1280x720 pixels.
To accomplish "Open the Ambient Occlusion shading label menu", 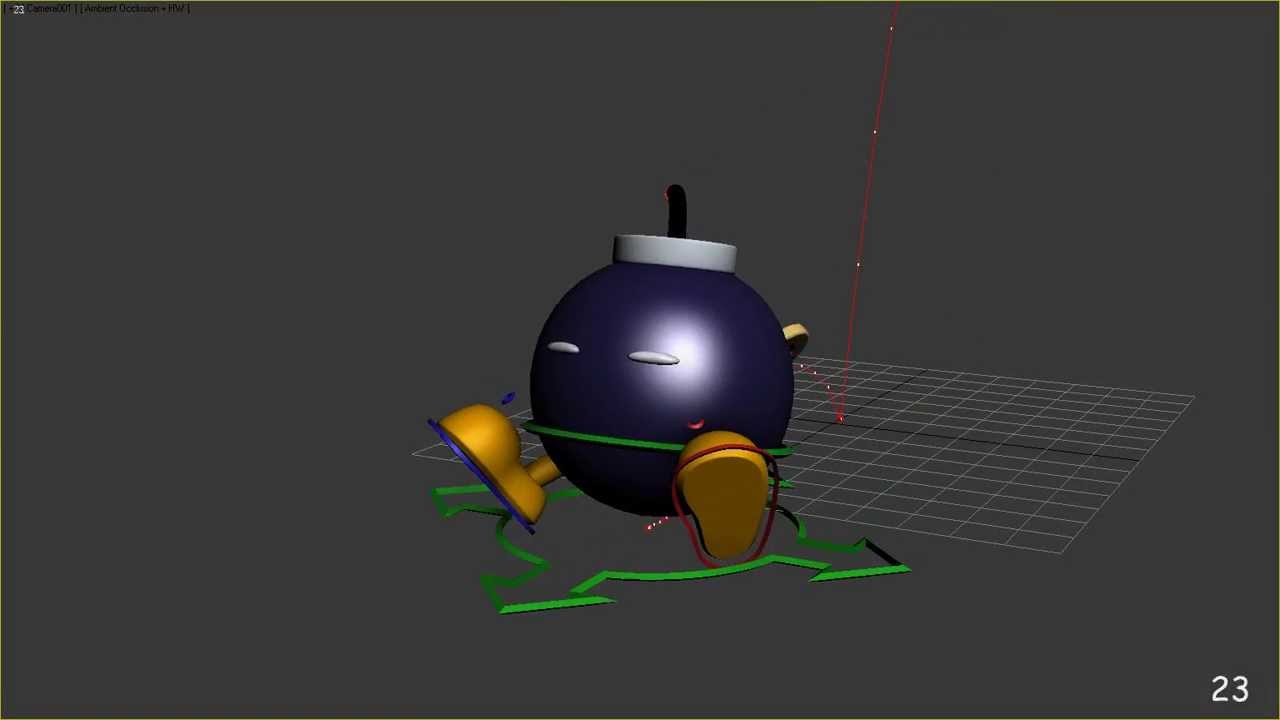I will (x=136, y=9).
